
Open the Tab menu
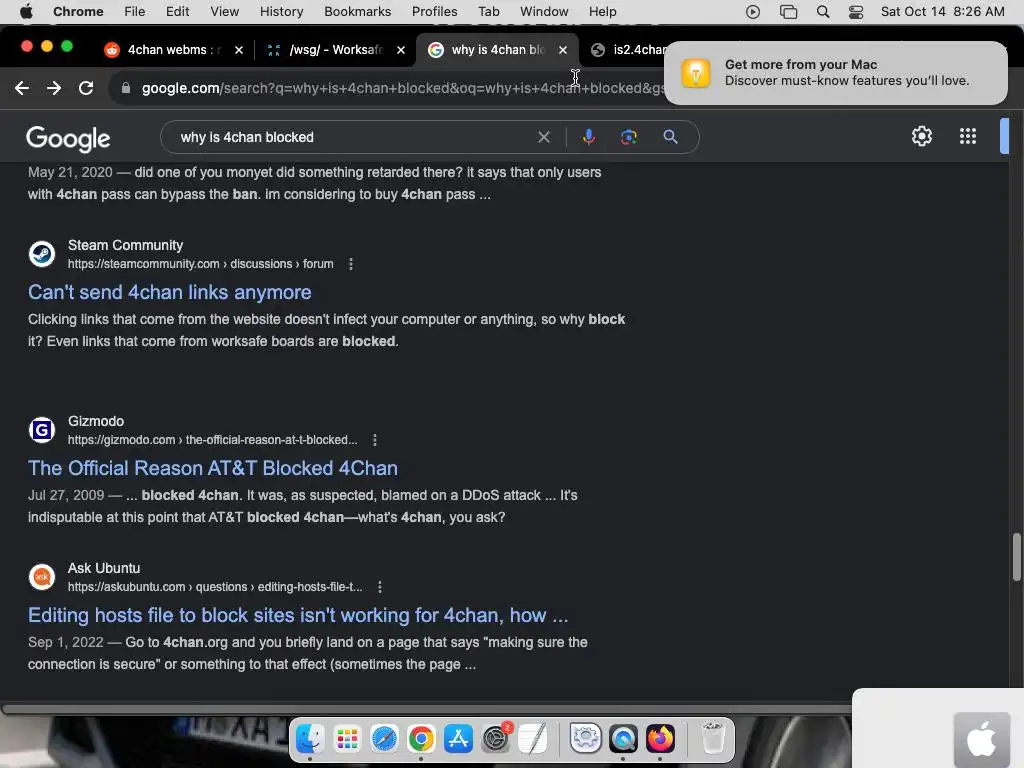click(x=488, y=12)
